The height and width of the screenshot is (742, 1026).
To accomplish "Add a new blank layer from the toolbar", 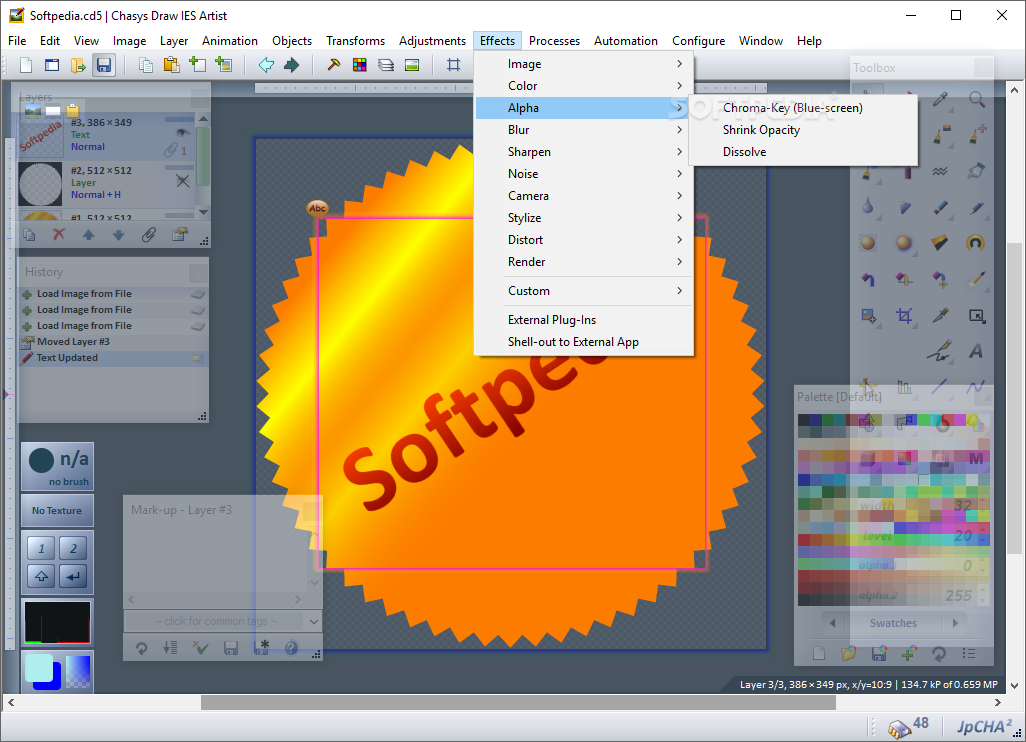I will coord(198,65).
